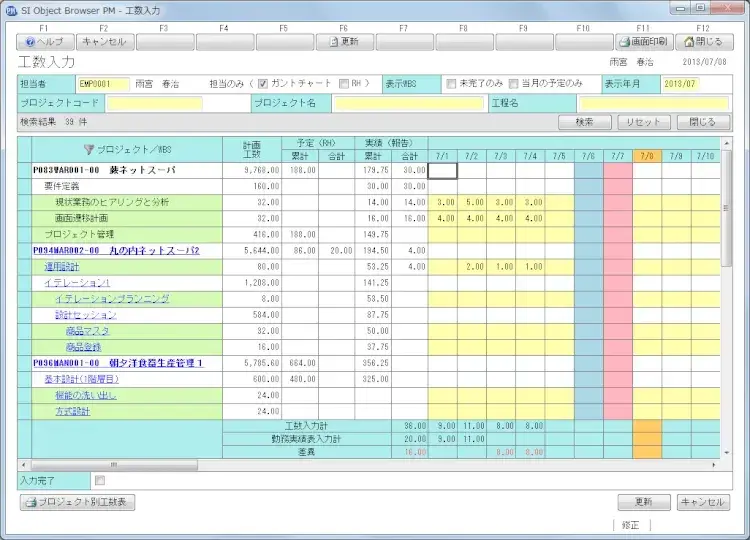This screenshot has height=540, width=750.
Task: Click the 画面印刷 print screen button
Action: 642,42
